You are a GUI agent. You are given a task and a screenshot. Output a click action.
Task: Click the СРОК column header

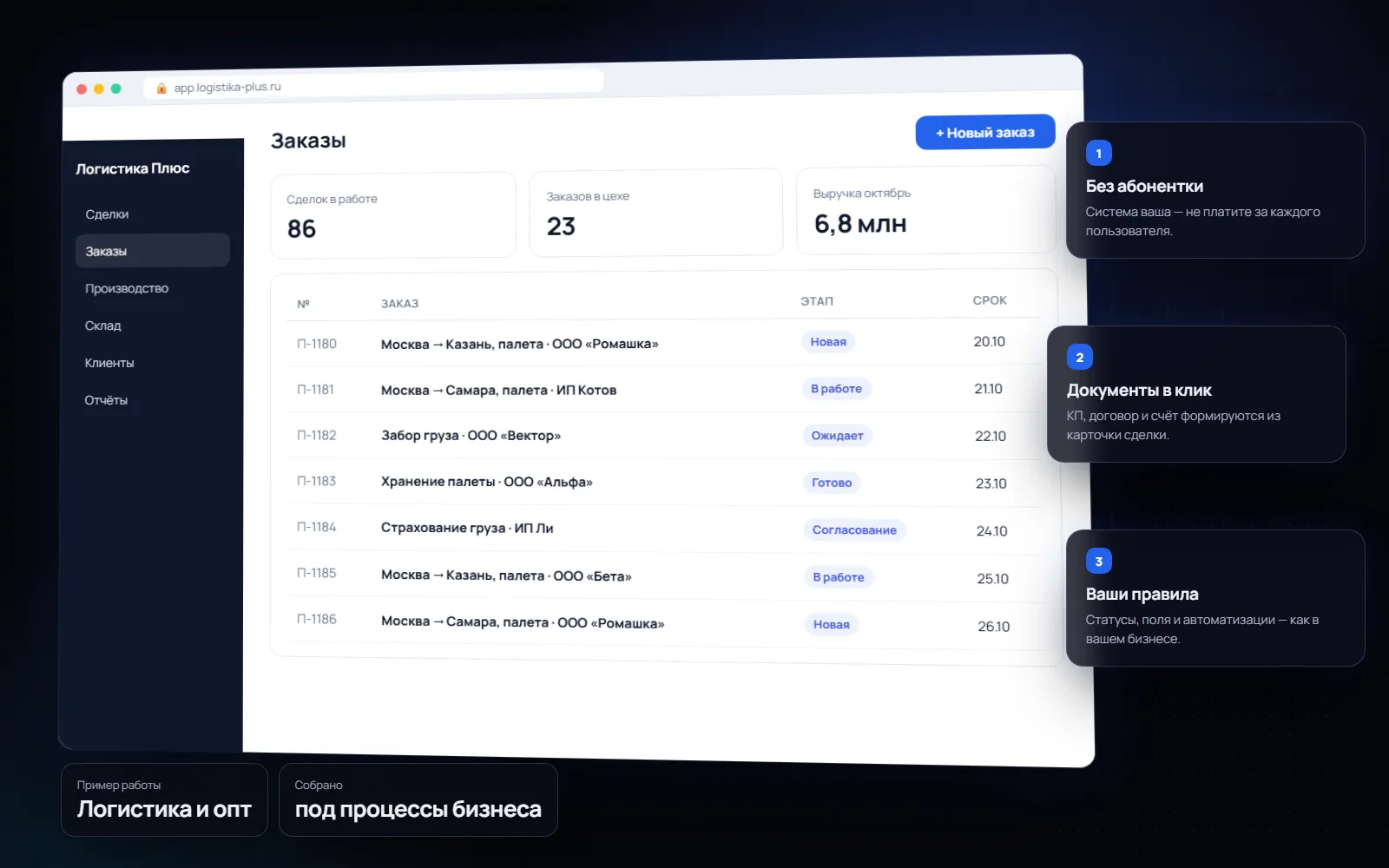[x=990, y=300]
